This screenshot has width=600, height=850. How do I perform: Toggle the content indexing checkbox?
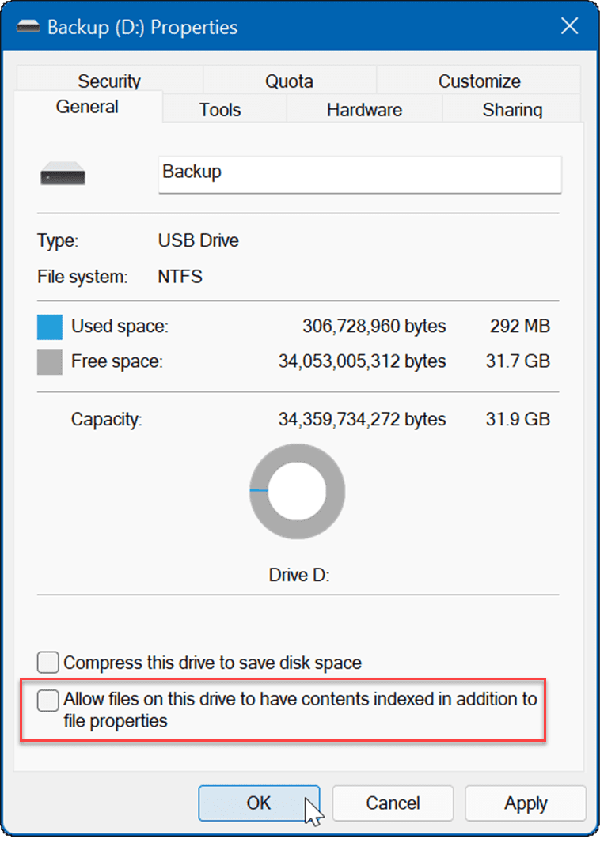(x=48, y=700)
